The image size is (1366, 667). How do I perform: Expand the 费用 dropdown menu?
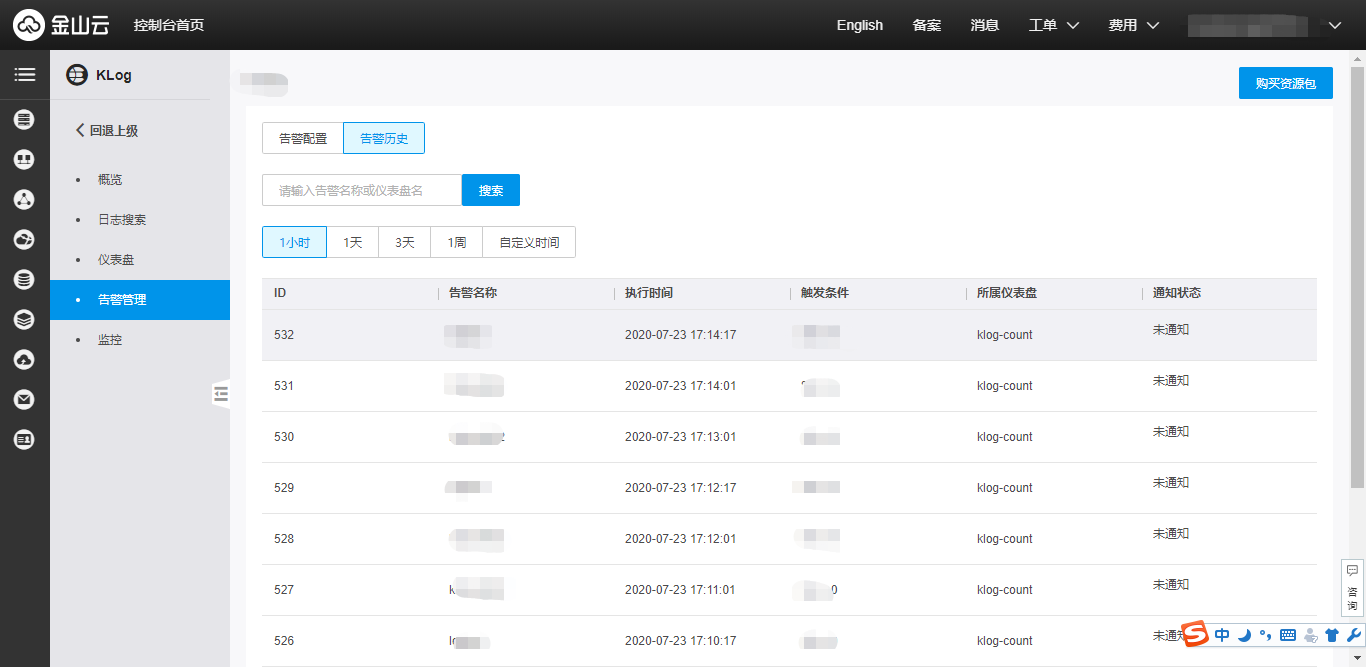point(1133,25)
